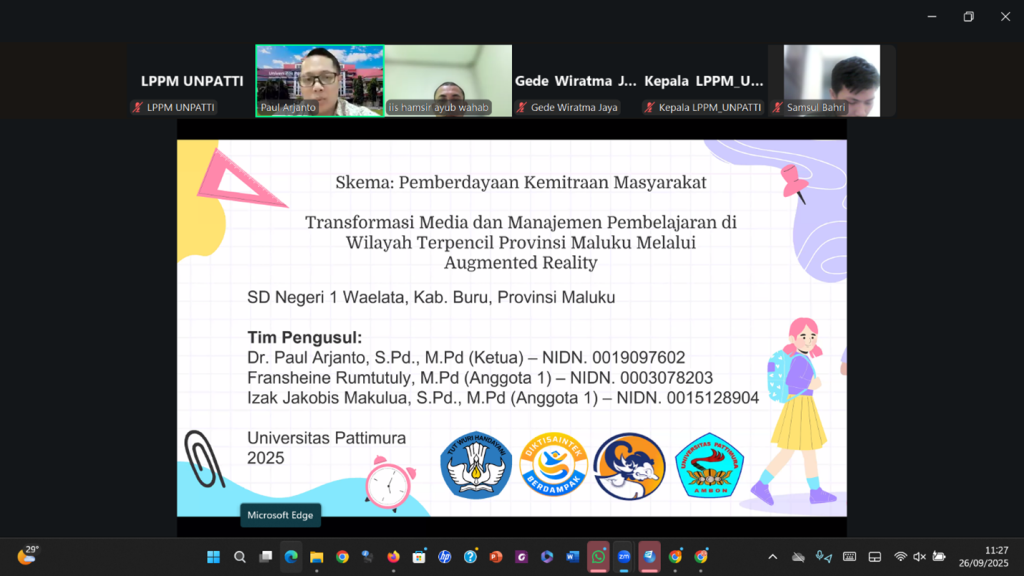Toggle the muted speaker volume icon
Viewport: 1024px width, 576px height.
coord(919,557)
